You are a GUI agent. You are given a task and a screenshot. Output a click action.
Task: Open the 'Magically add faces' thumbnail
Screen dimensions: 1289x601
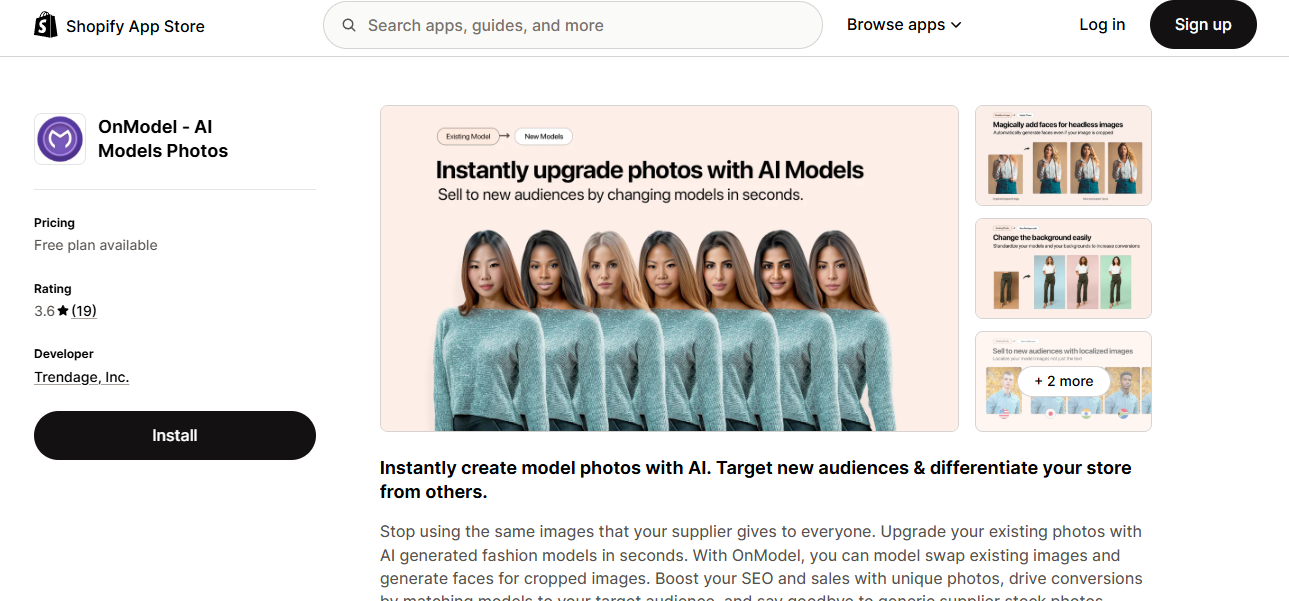tap(1063, 155)
